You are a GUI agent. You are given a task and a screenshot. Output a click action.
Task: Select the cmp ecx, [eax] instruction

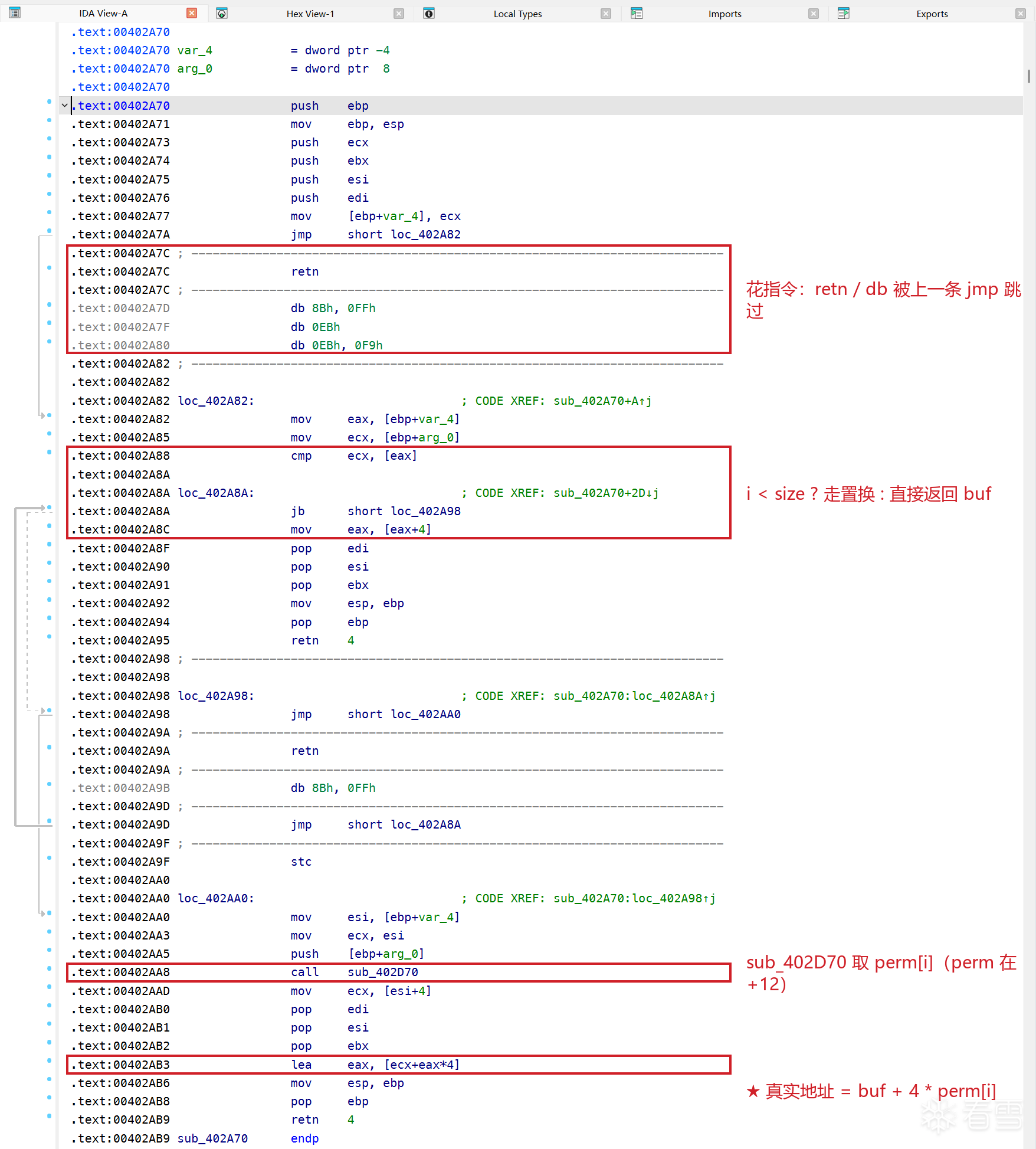[354, 456]
